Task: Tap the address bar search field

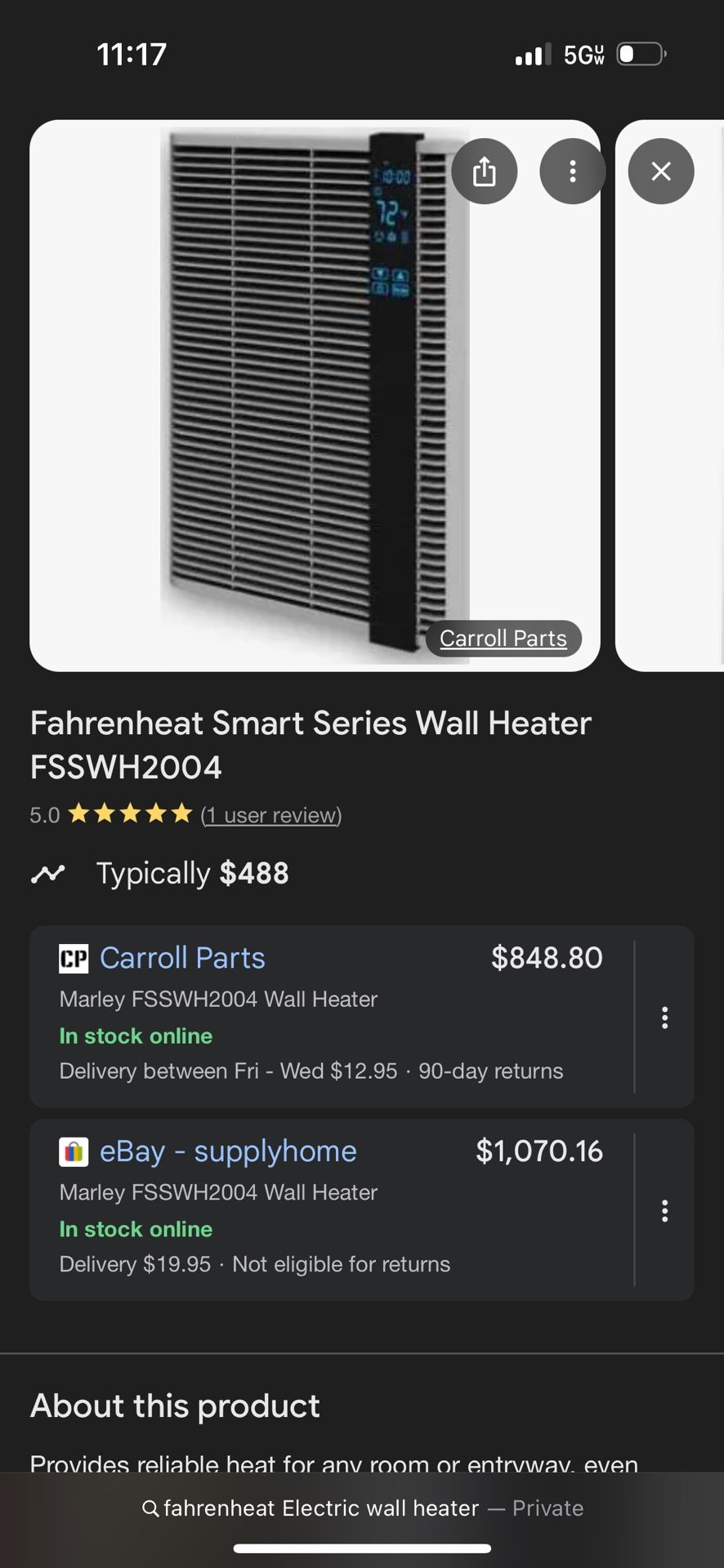Action: point(362,1508)
